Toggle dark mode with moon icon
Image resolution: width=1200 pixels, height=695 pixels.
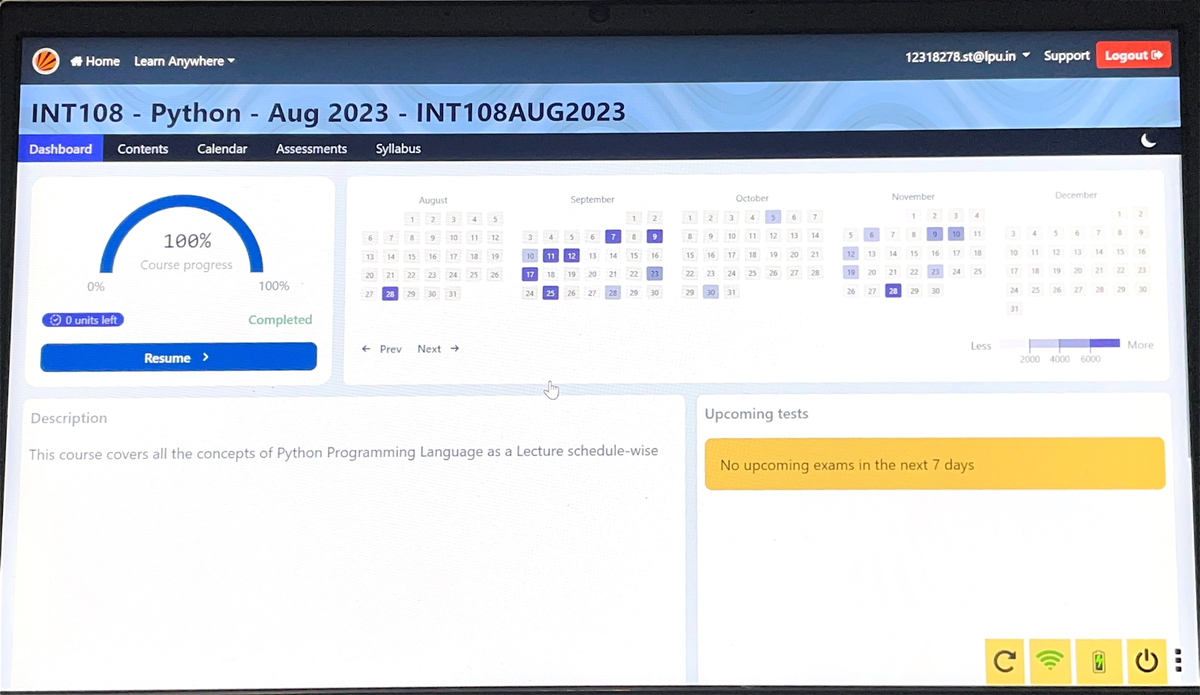[x=1149, y=141]
